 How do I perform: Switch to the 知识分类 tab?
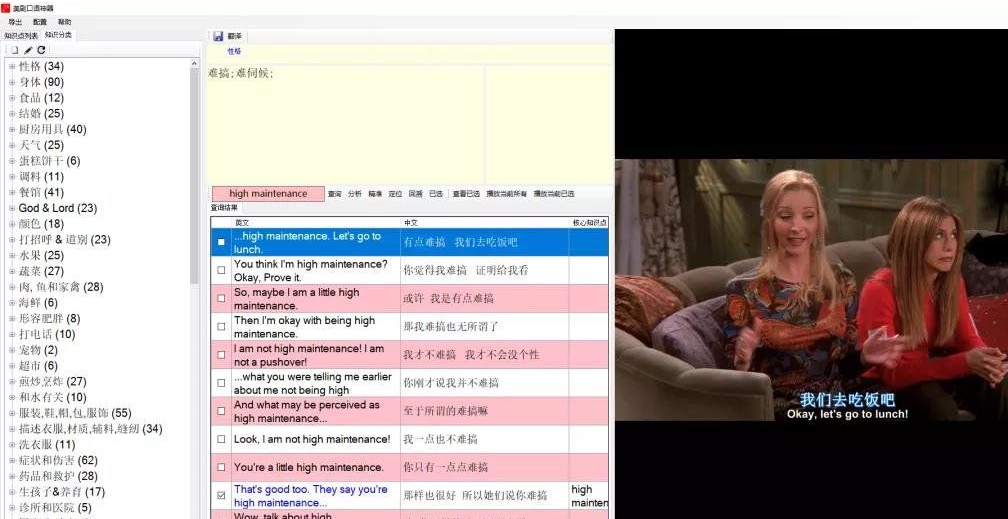(58, 35)
